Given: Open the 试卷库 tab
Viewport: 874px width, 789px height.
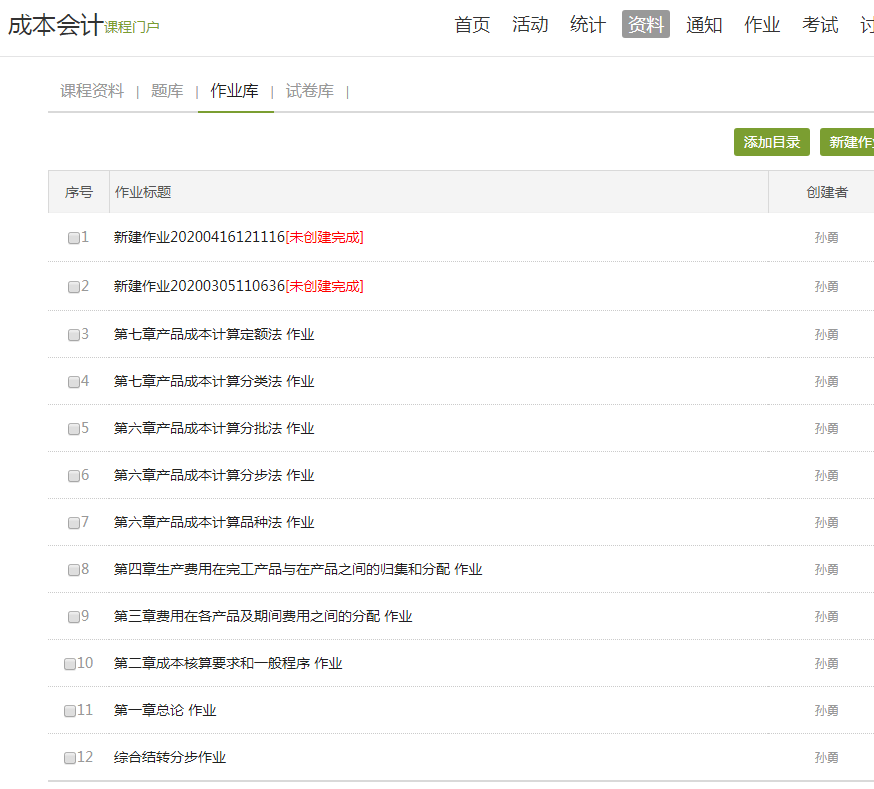Looking at the screenshot, I should [309, 91].
